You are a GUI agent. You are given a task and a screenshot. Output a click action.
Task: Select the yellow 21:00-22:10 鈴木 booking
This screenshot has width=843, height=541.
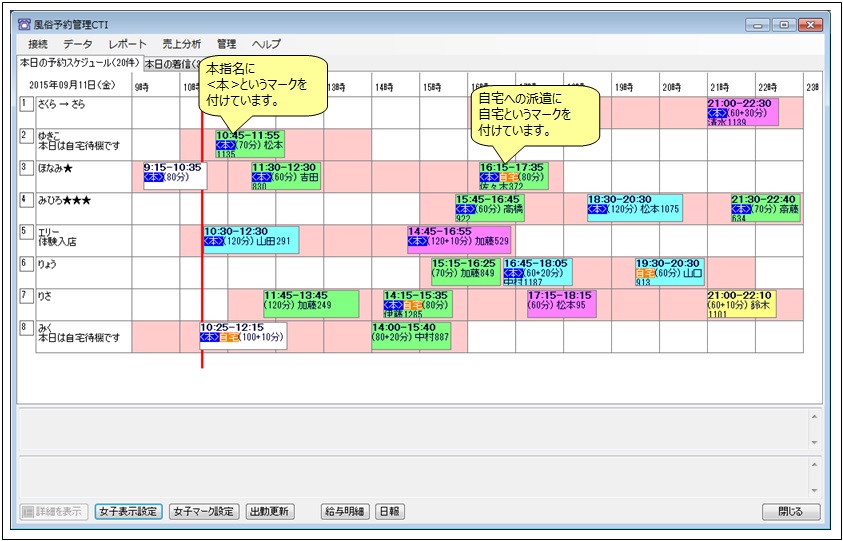(x=739, y=304)
